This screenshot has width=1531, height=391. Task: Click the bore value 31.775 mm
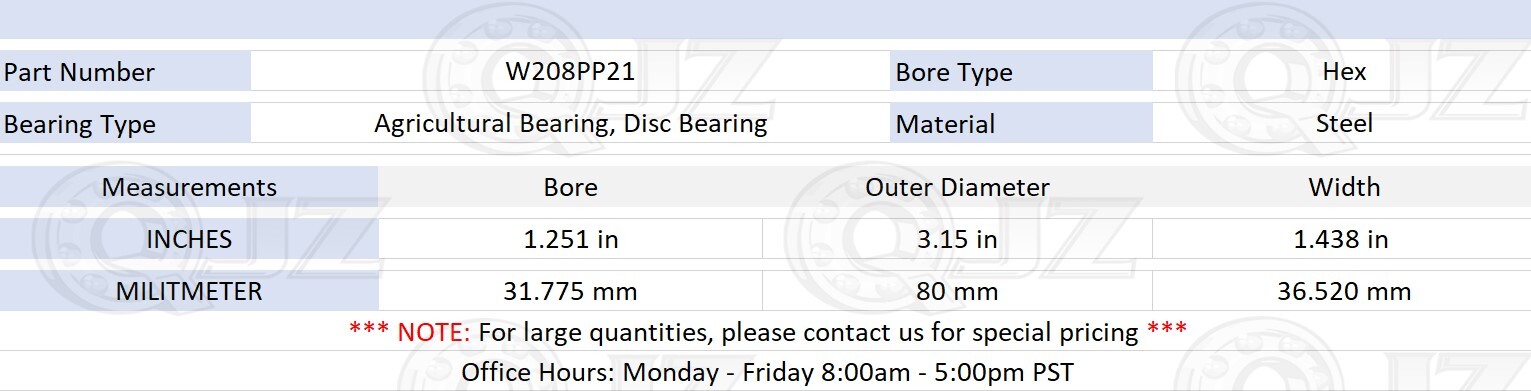pyautogui.click(x=570, y=291)
